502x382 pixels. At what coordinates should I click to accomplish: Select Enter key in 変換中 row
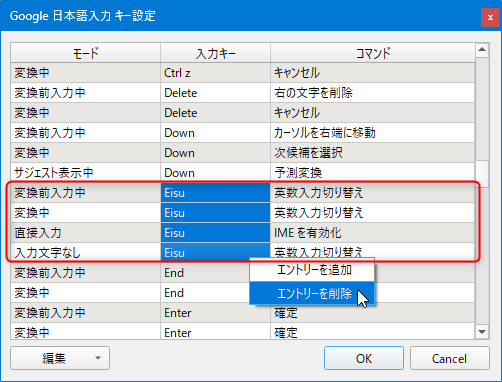(x=215, y=332)
